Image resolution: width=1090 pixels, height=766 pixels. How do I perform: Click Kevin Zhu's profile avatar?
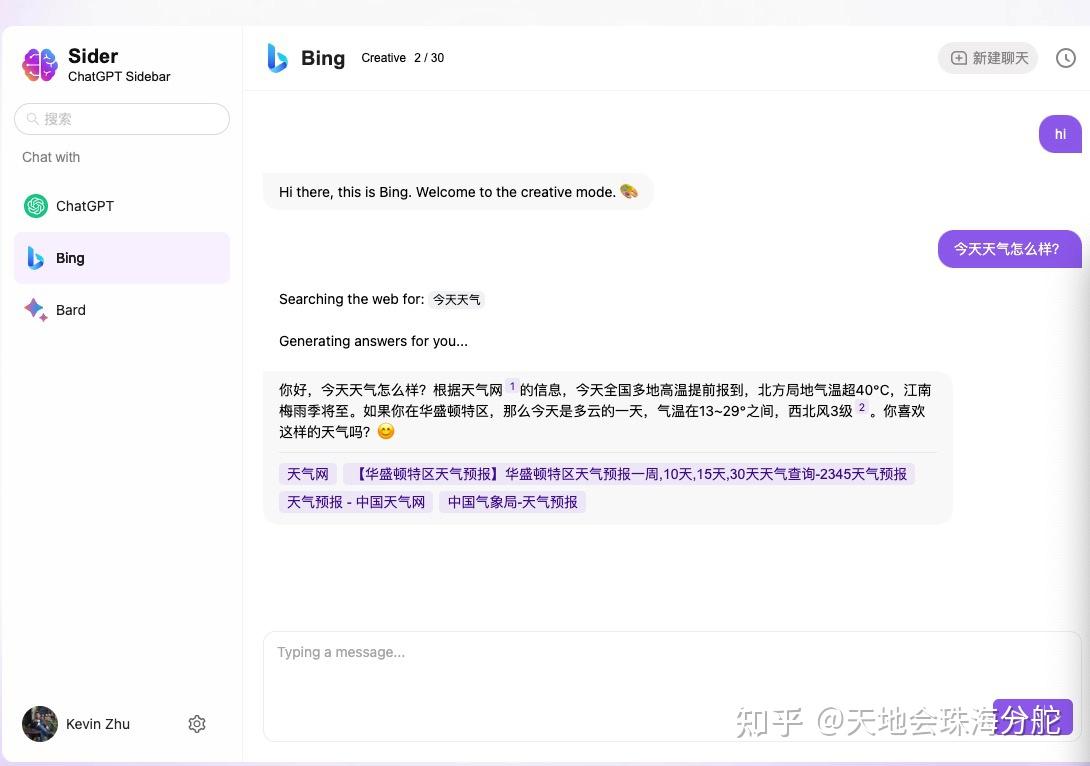coord(40,723)
